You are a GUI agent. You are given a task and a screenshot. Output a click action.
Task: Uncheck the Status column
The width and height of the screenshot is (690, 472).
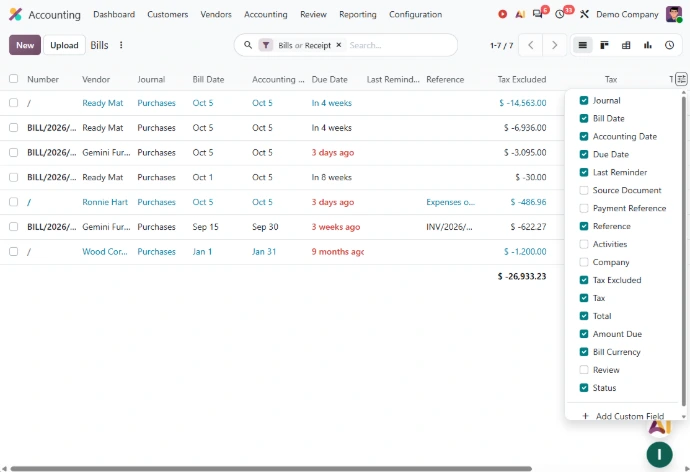tap(584, 388)
